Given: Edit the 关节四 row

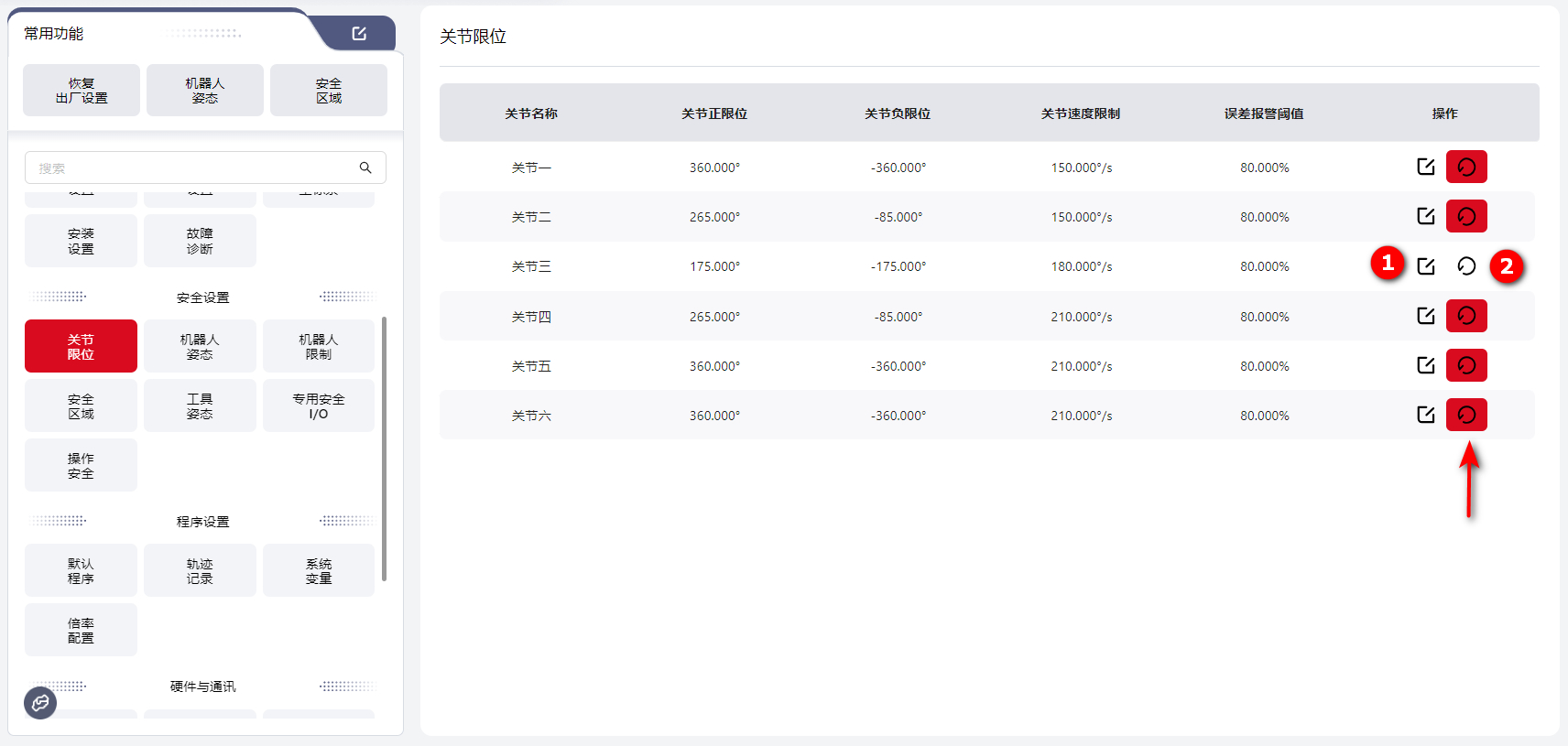Looking at the screenshot, I should (x=1425, y=316).
